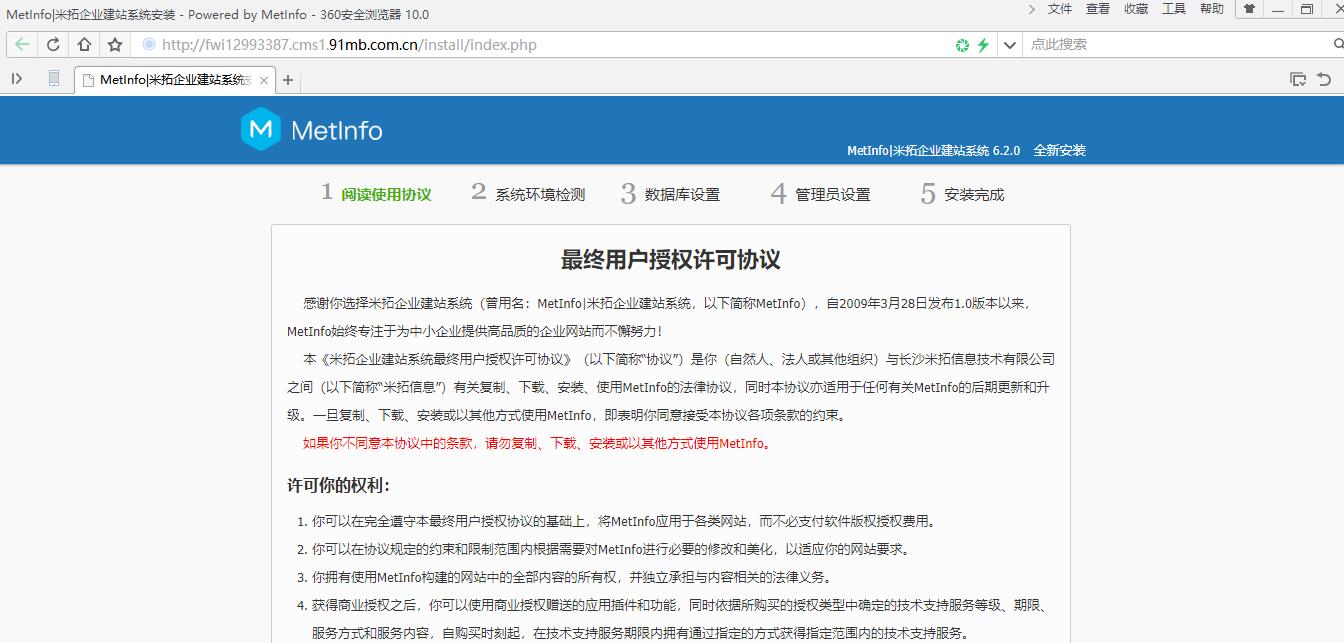Open the address bar dropdown chevron
Viewport: 1344px width, 643px height.
[x=1009, y=45]
